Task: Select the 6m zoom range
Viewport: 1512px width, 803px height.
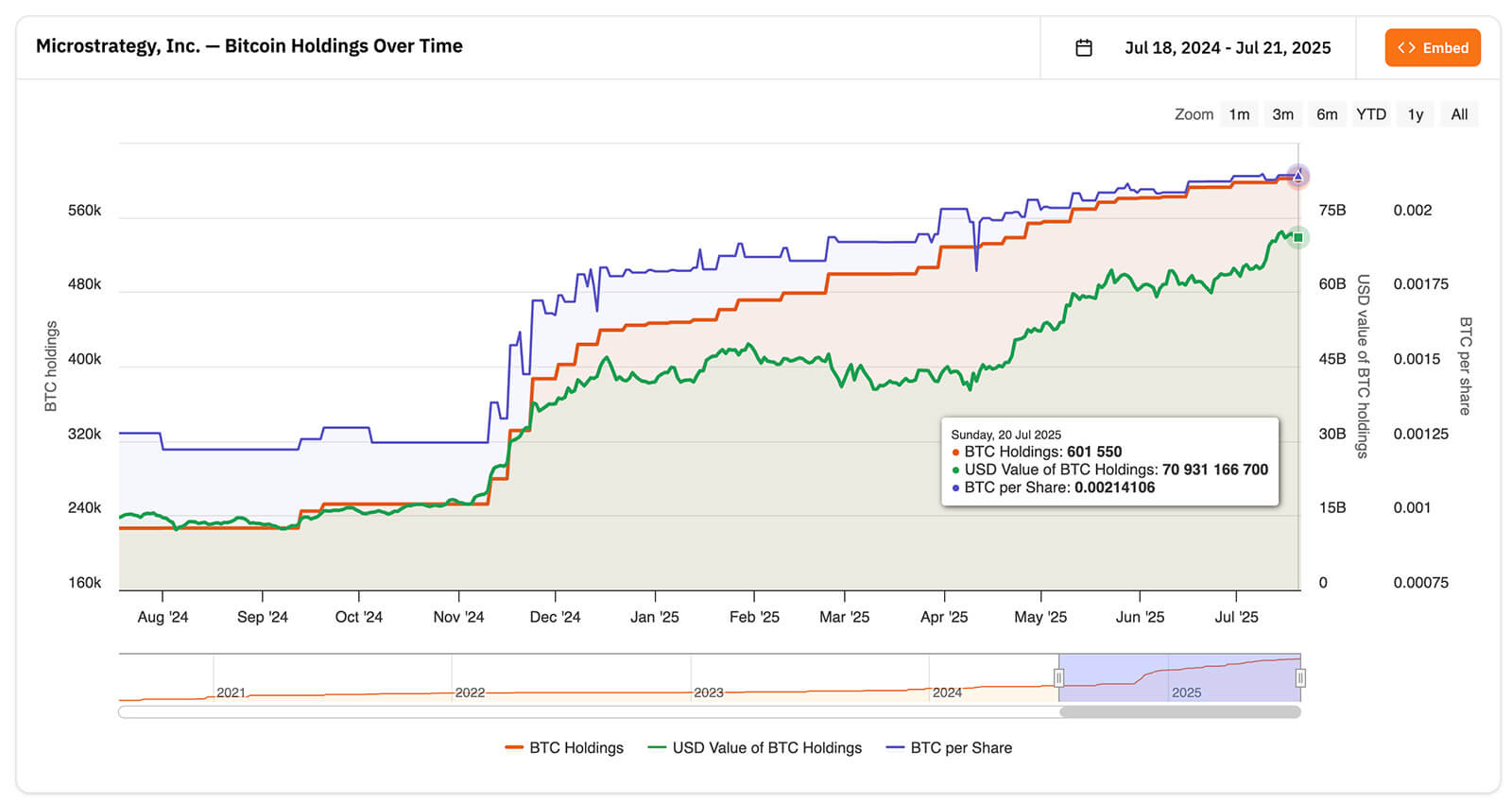Action: (1327, 114)
